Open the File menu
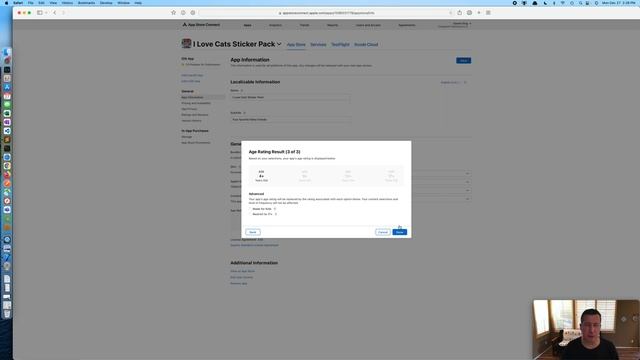Image resolution: width=640 pixels, height=360 pixels. pos(31,3)
